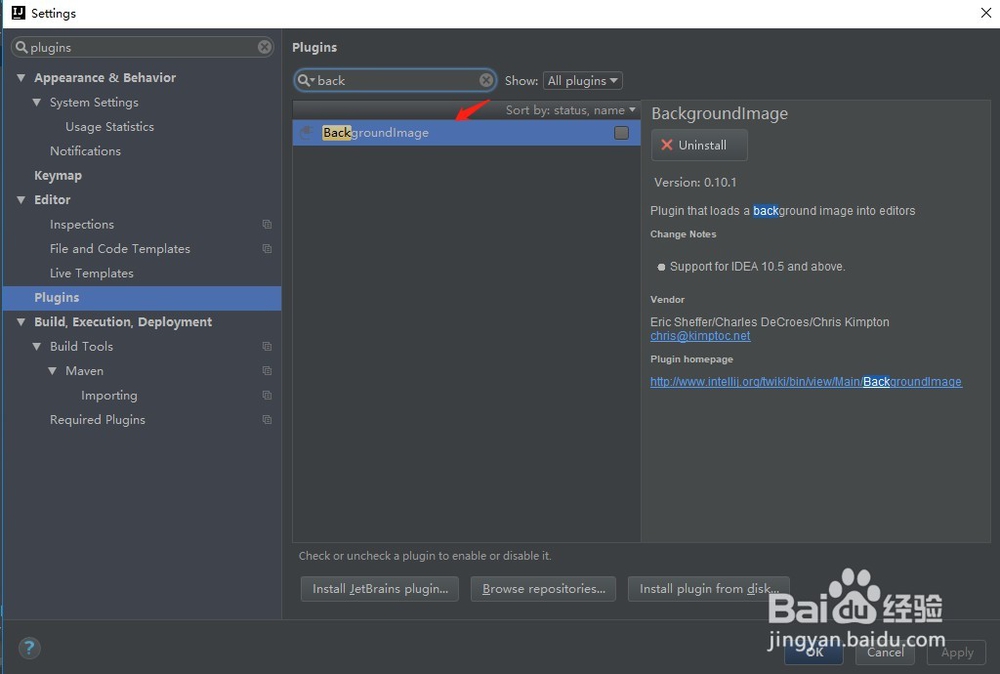1000x674 pixels.
Task: Open chris@kimptoc.net email link
Action: click(x=700, y=336)
